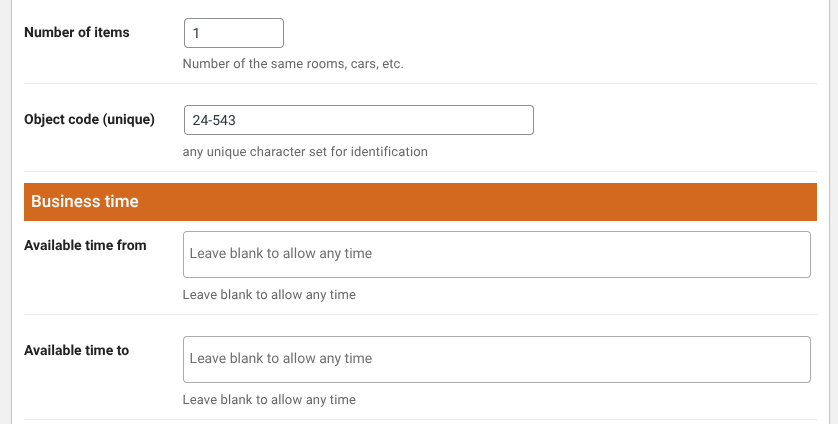Click the "any unique character set" hint text
The height and width of the screenshot is (424, 838).
click(x=305, y=152)
